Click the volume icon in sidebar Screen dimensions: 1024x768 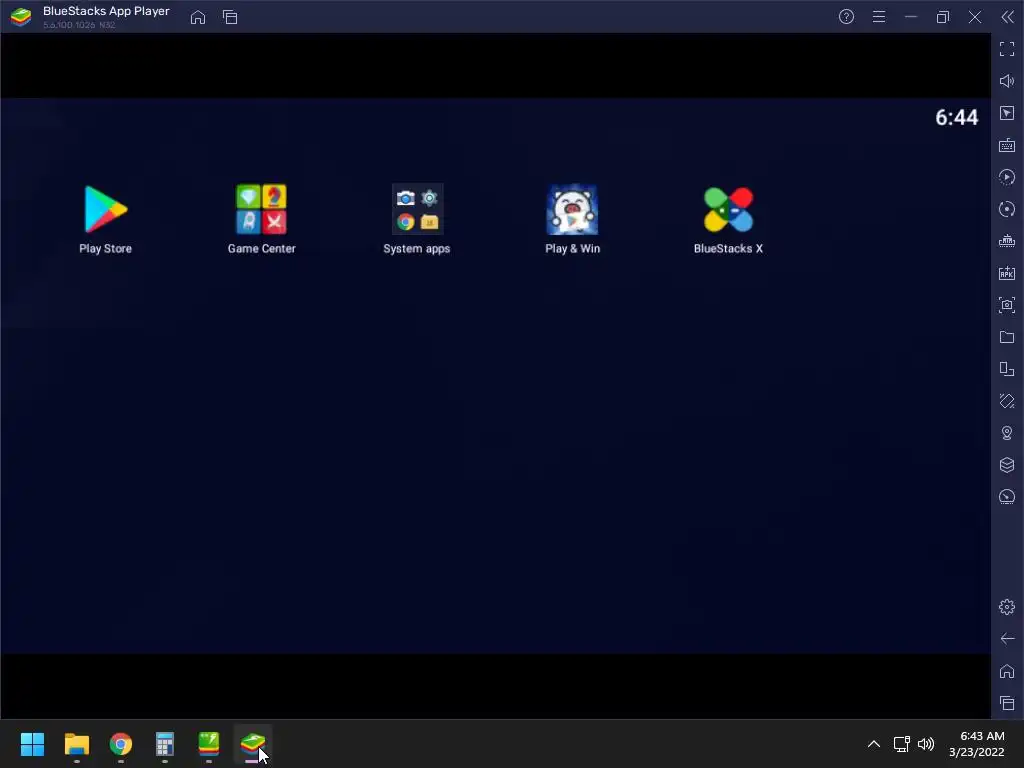pyautogui.click(x=1007, y=81)
